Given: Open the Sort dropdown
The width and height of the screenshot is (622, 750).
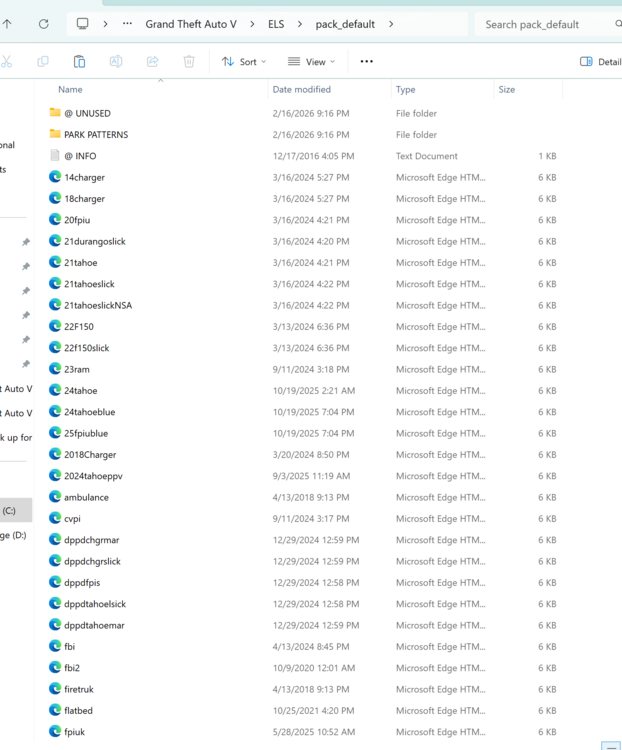Looking at the screenshot, I should pos(244,62).
